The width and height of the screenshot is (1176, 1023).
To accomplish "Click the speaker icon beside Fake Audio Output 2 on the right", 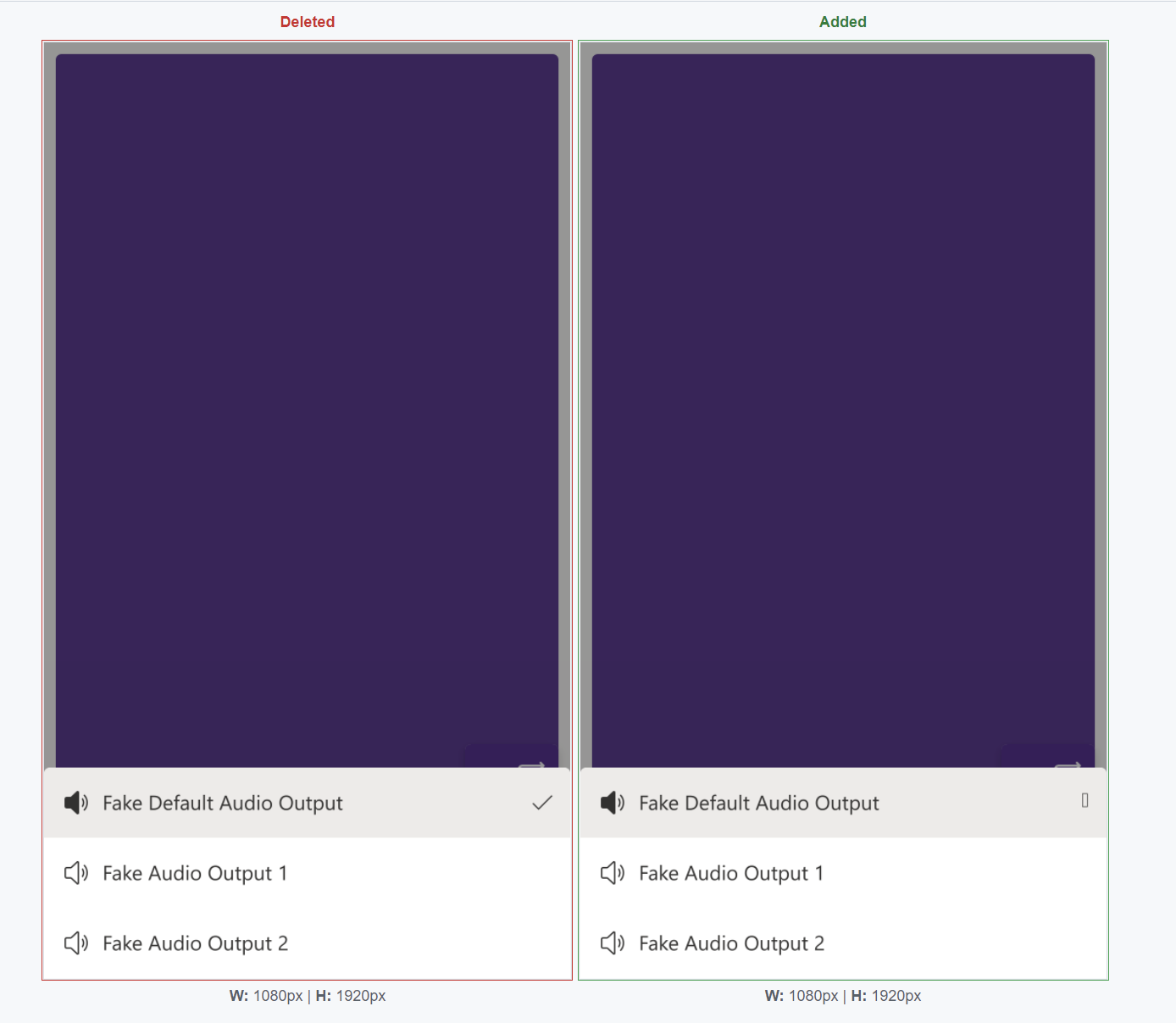I will coord(612,942).
